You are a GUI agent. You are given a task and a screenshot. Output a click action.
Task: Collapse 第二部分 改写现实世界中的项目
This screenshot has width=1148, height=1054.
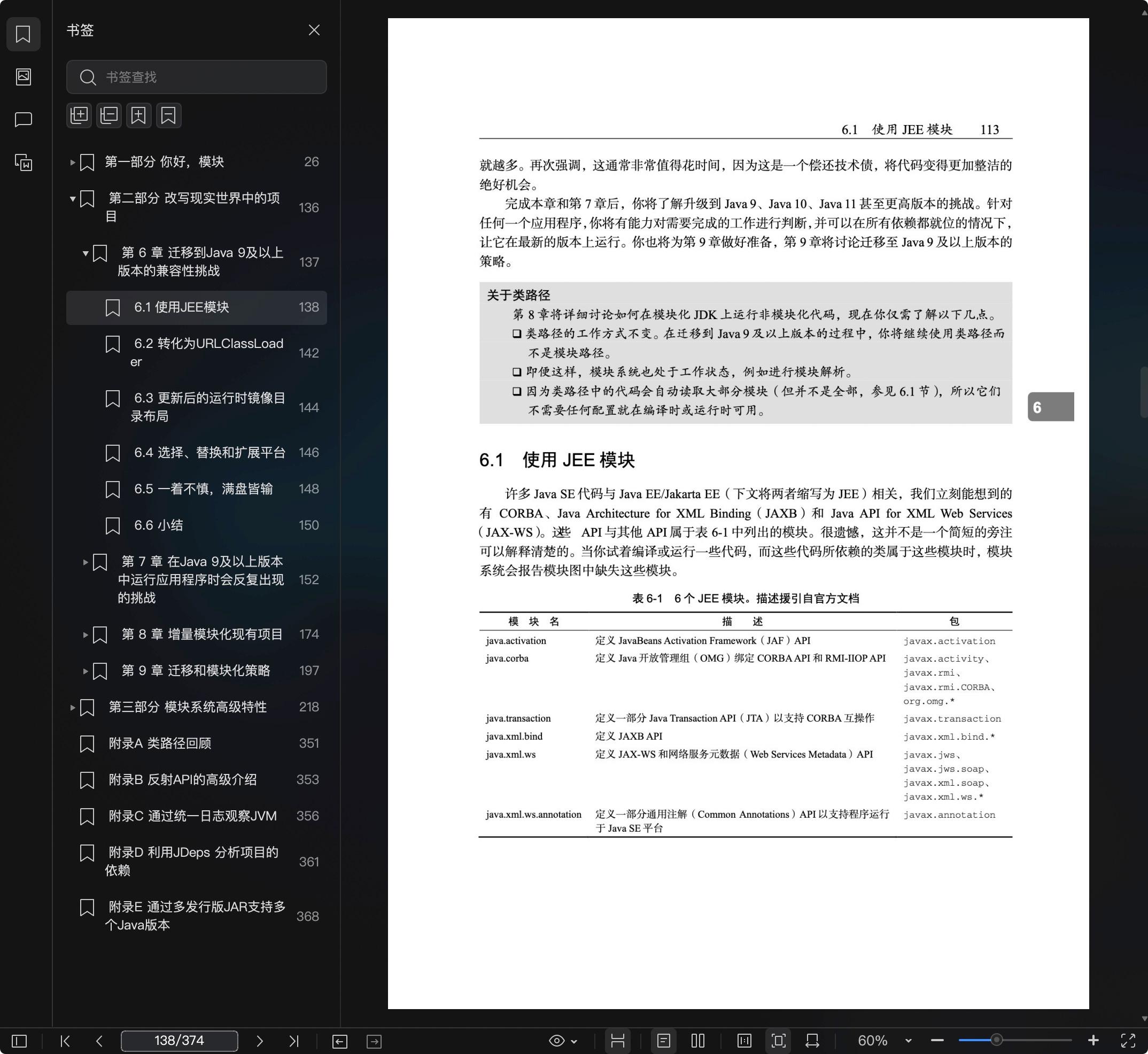[73, 199]
